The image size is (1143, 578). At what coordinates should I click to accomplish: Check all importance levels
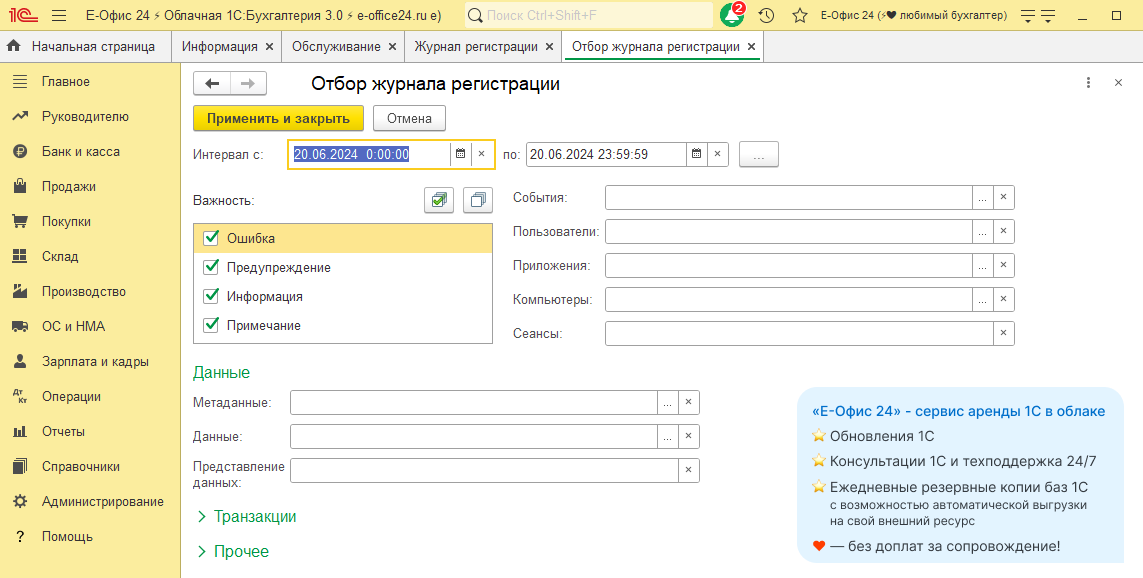pos(439,200)
